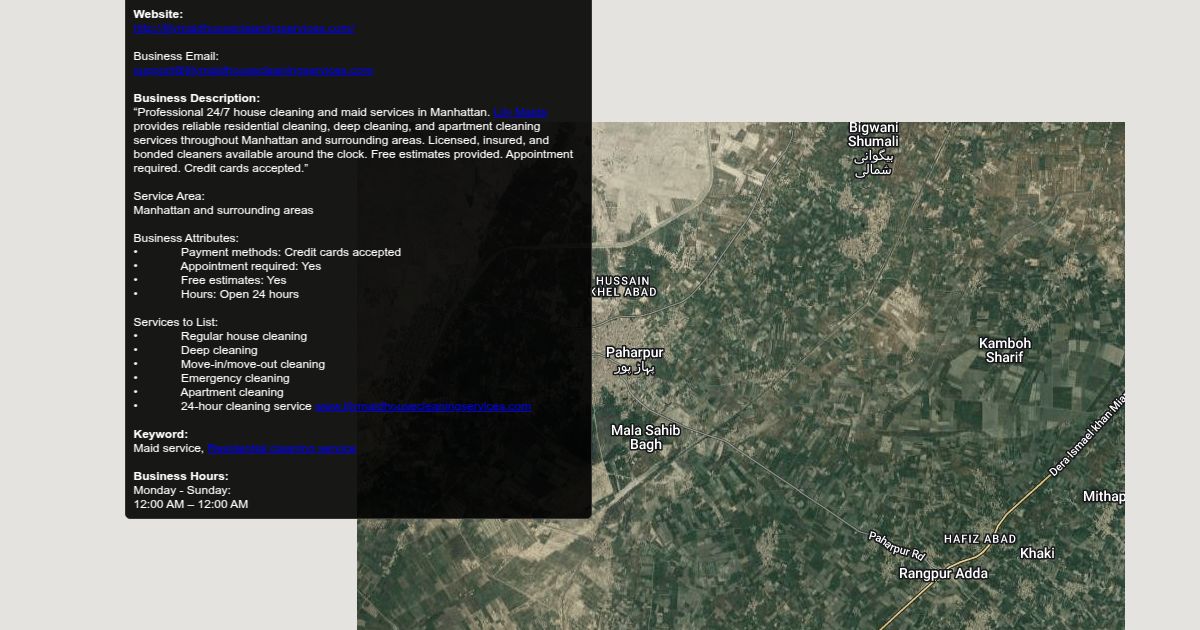This screenshot has width=1200, height=630.
Task: Click the "Apartment cleaning" list item
Action: click(232, 393)
